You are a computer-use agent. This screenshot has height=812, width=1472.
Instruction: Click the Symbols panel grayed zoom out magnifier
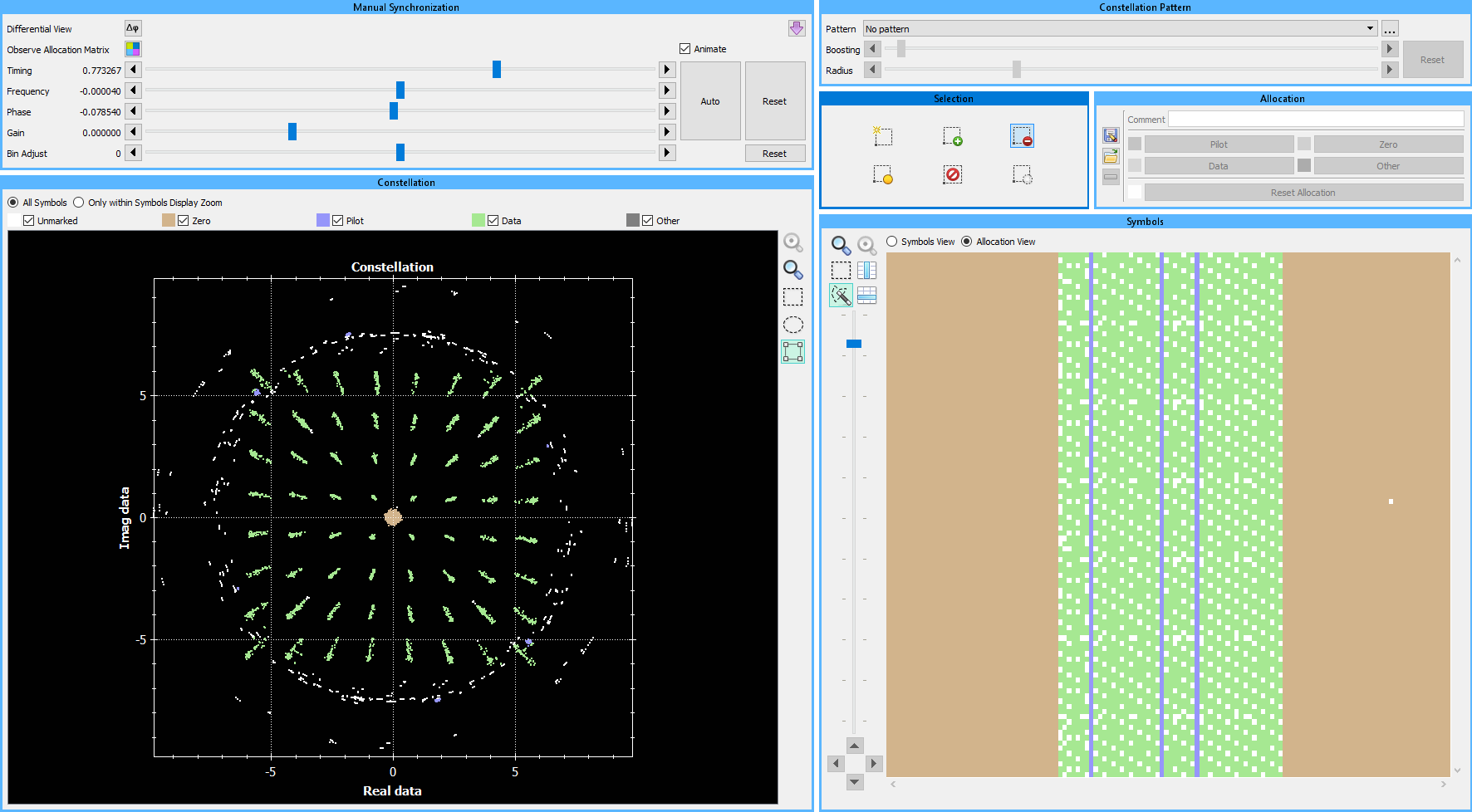(x=866, y=245)
